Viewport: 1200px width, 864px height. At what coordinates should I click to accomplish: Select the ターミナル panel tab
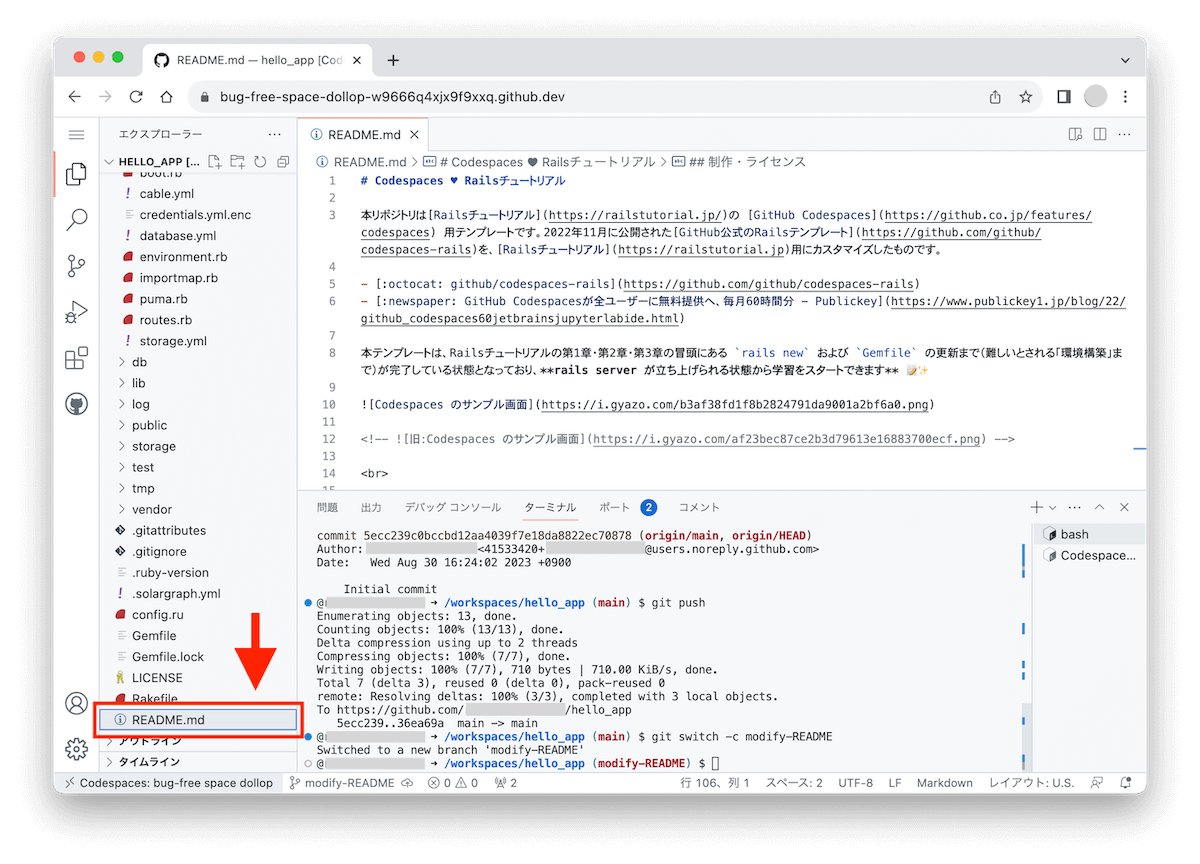pyautogui.click(x=550, y=507)
